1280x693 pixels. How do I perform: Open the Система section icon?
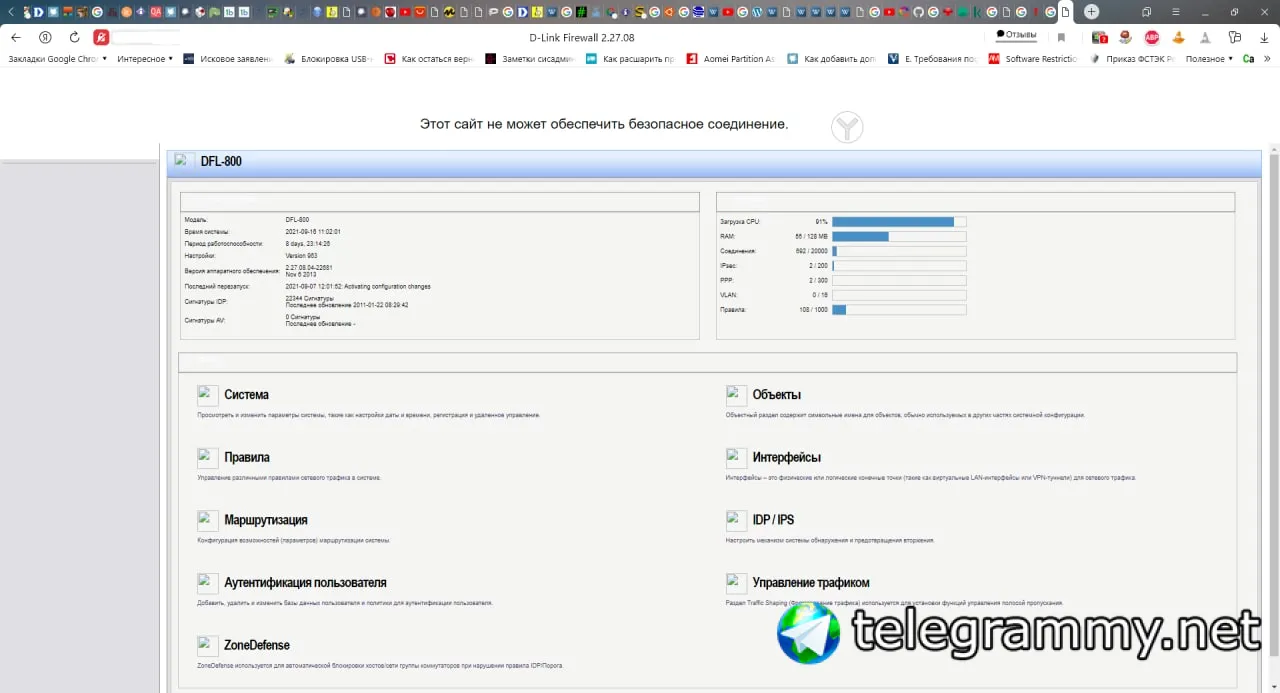tap(208, 395)
